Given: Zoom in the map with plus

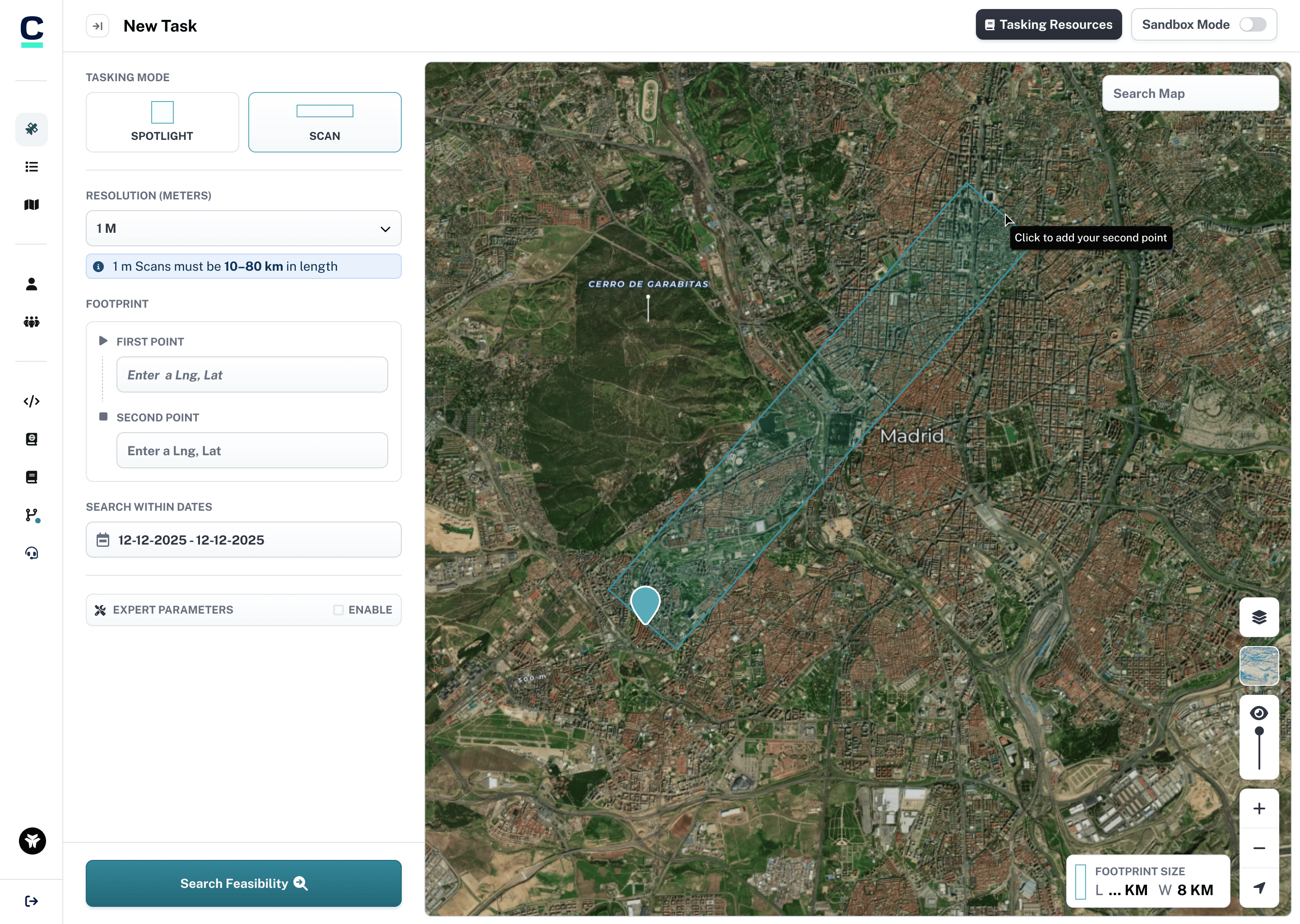Looking at the screenshot, I should click(1259, 808).
